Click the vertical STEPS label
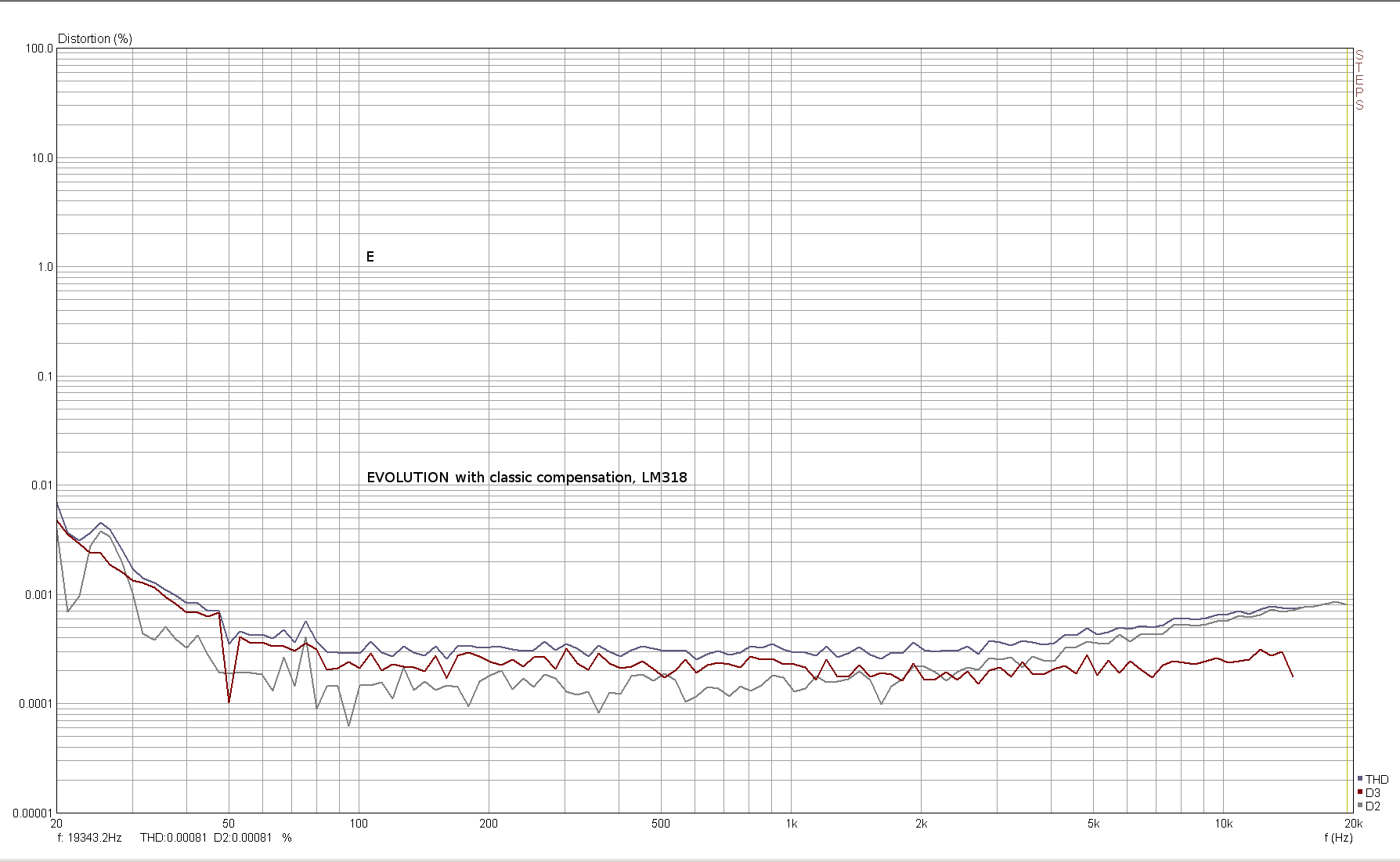 click(1359, 80)
